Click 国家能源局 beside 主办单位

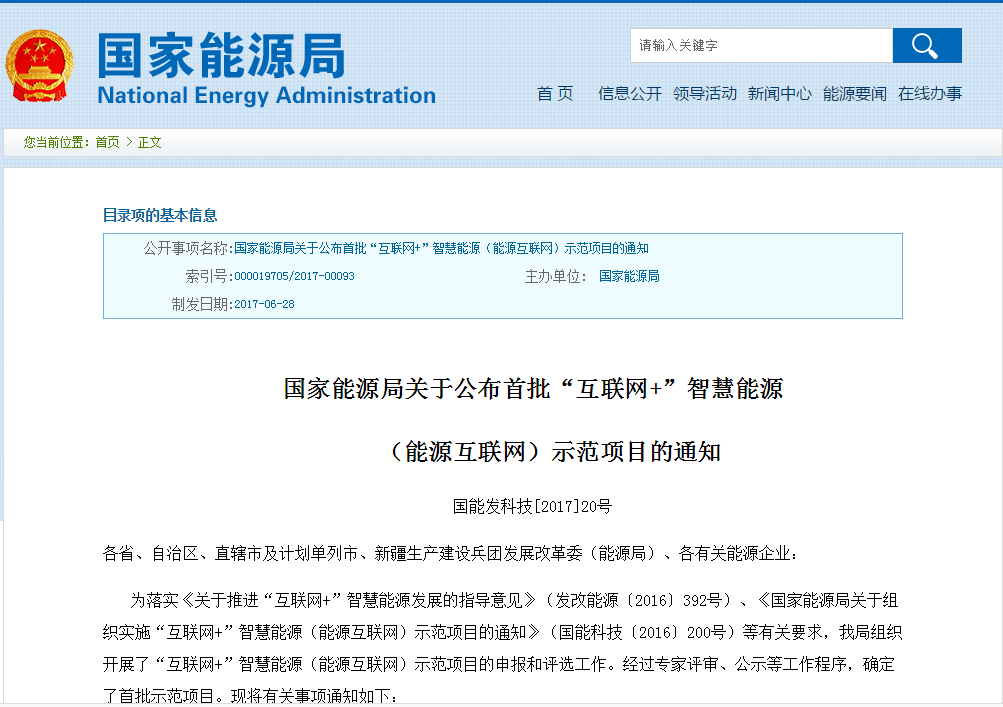click(629, 277)
